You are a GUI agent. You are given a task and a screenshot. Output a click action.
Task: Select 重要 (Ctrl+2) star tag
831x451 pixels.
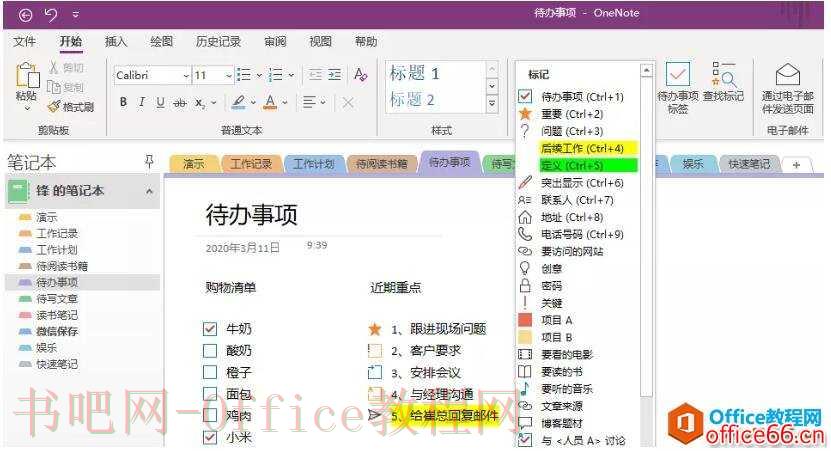click(578, 114)
